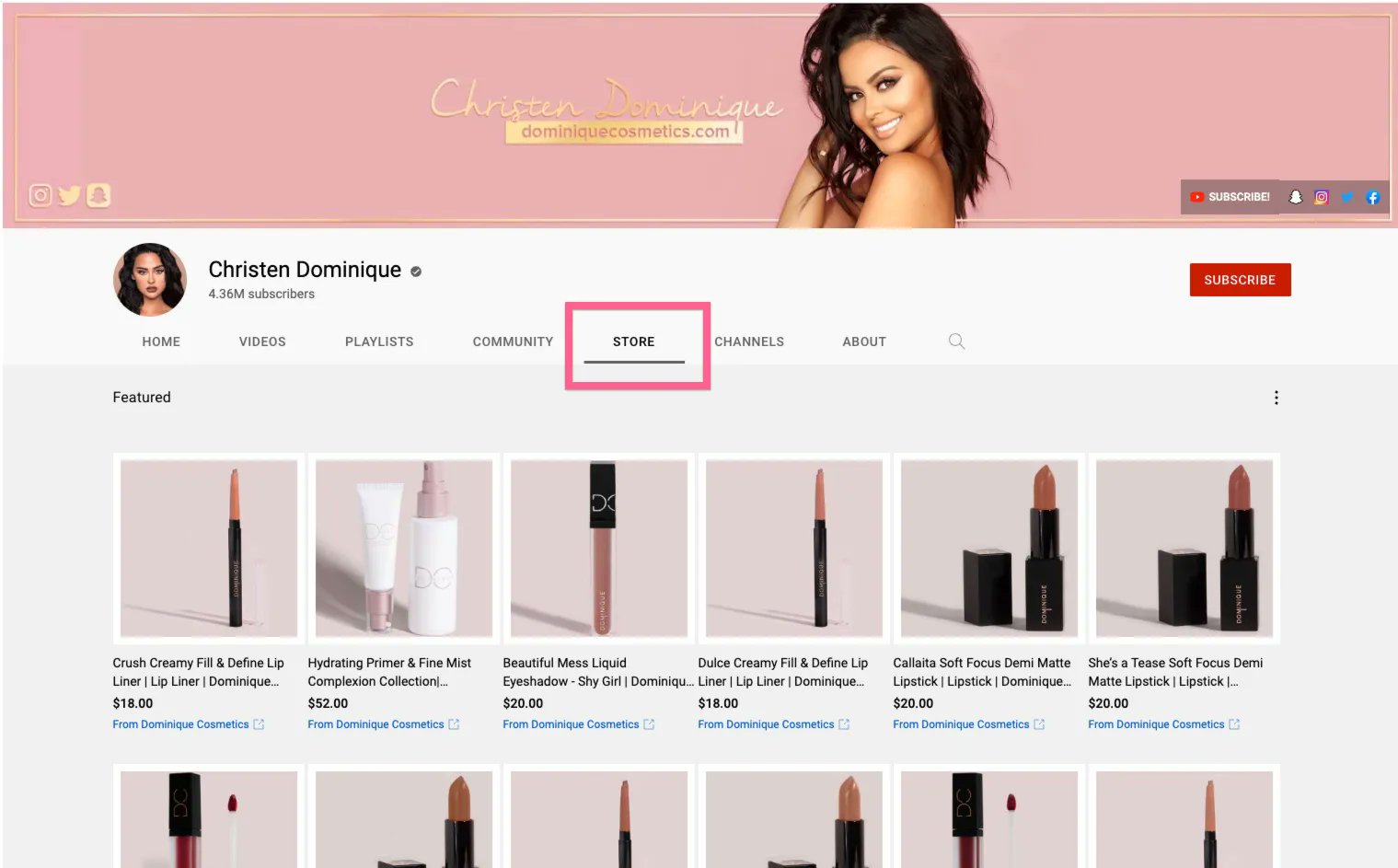Click Callaita Soft Focus Demi Matte lipstick image
Viewport: 1398px width, 868px height.
(989, 548)
